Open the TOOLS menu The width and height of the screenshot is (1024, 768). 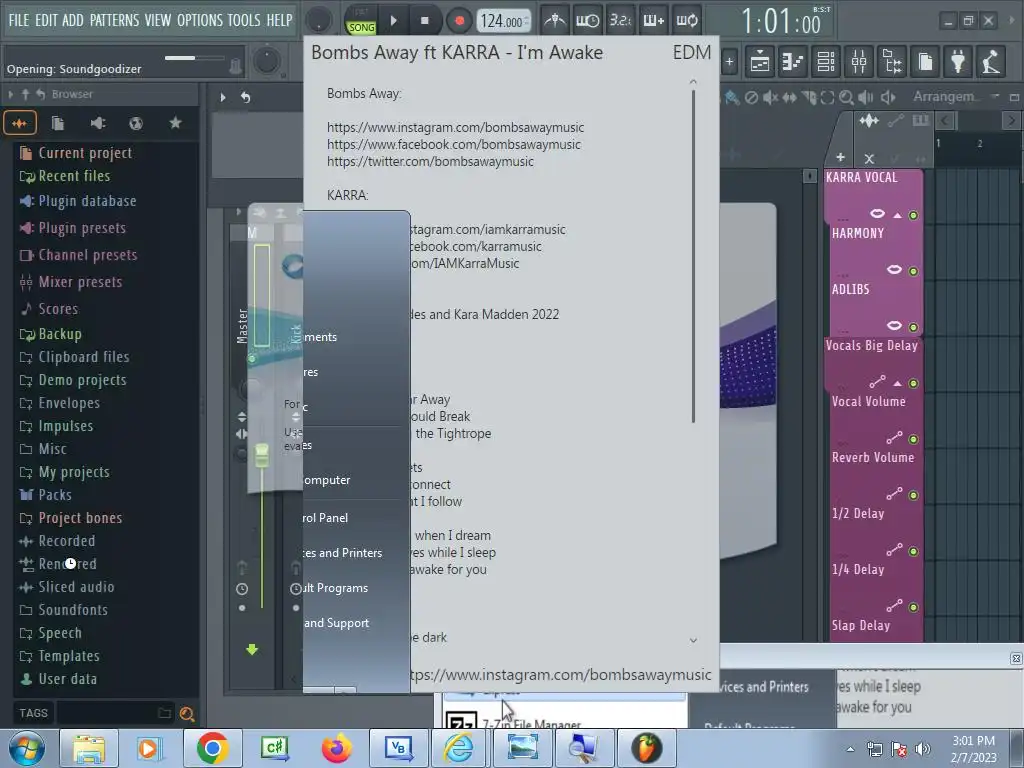(x=244, y=20)
